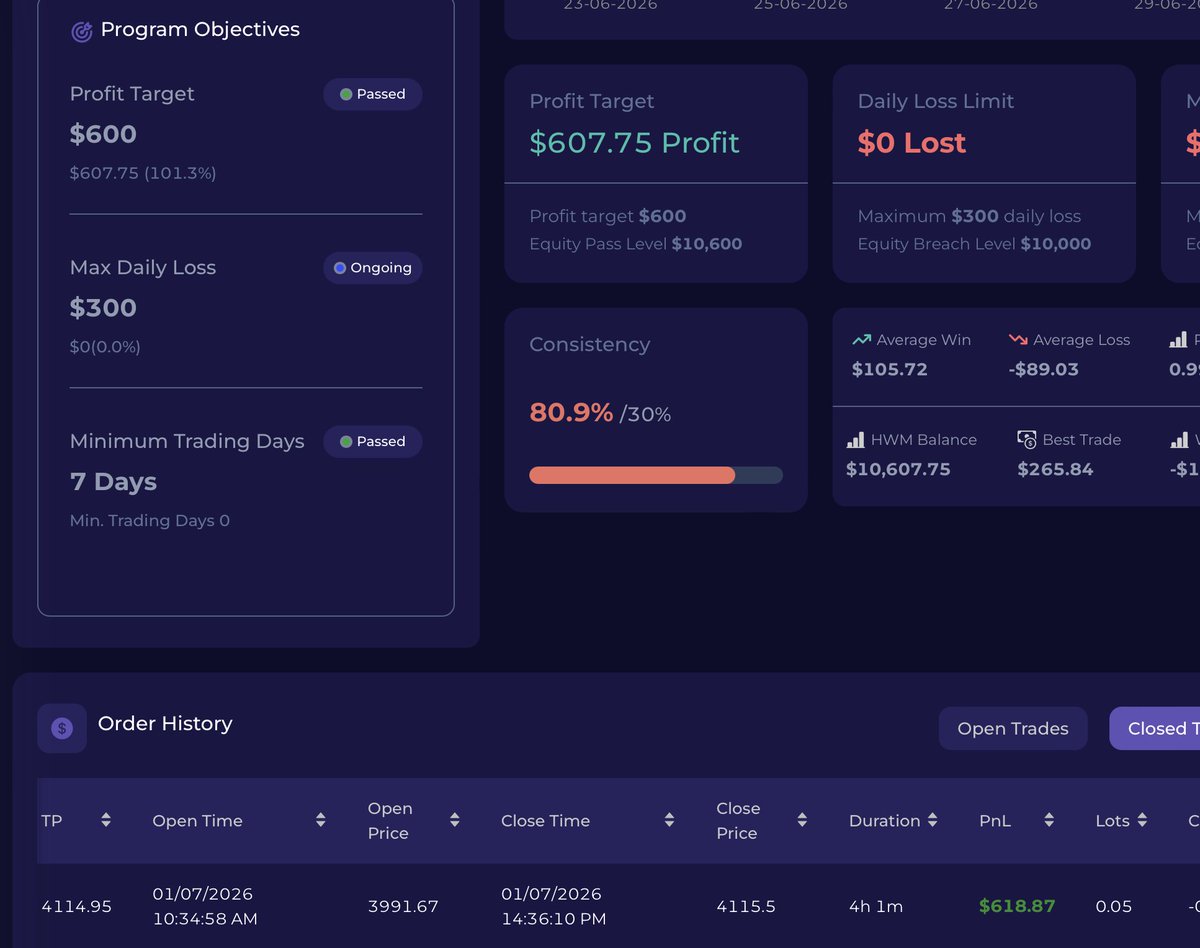Click the HWM Balance bar-chart icon
Image resolution: width=1200 pixels, height=948 pixels.
click(856, 440)
